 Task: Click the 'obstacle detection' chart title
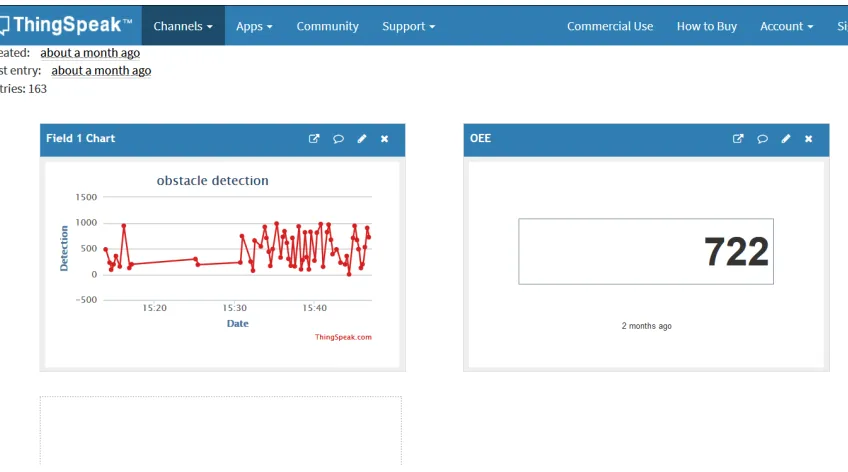pyautogui.click(x=213, y=181)
